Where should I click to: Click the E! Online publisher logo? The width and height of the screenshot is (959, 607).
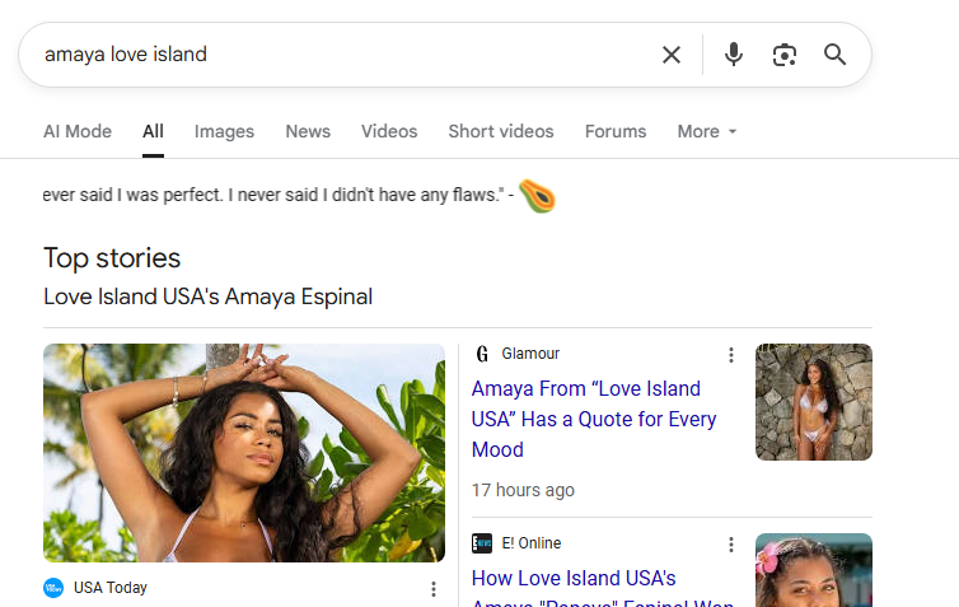pyautogui.click(x=480, y=543)
